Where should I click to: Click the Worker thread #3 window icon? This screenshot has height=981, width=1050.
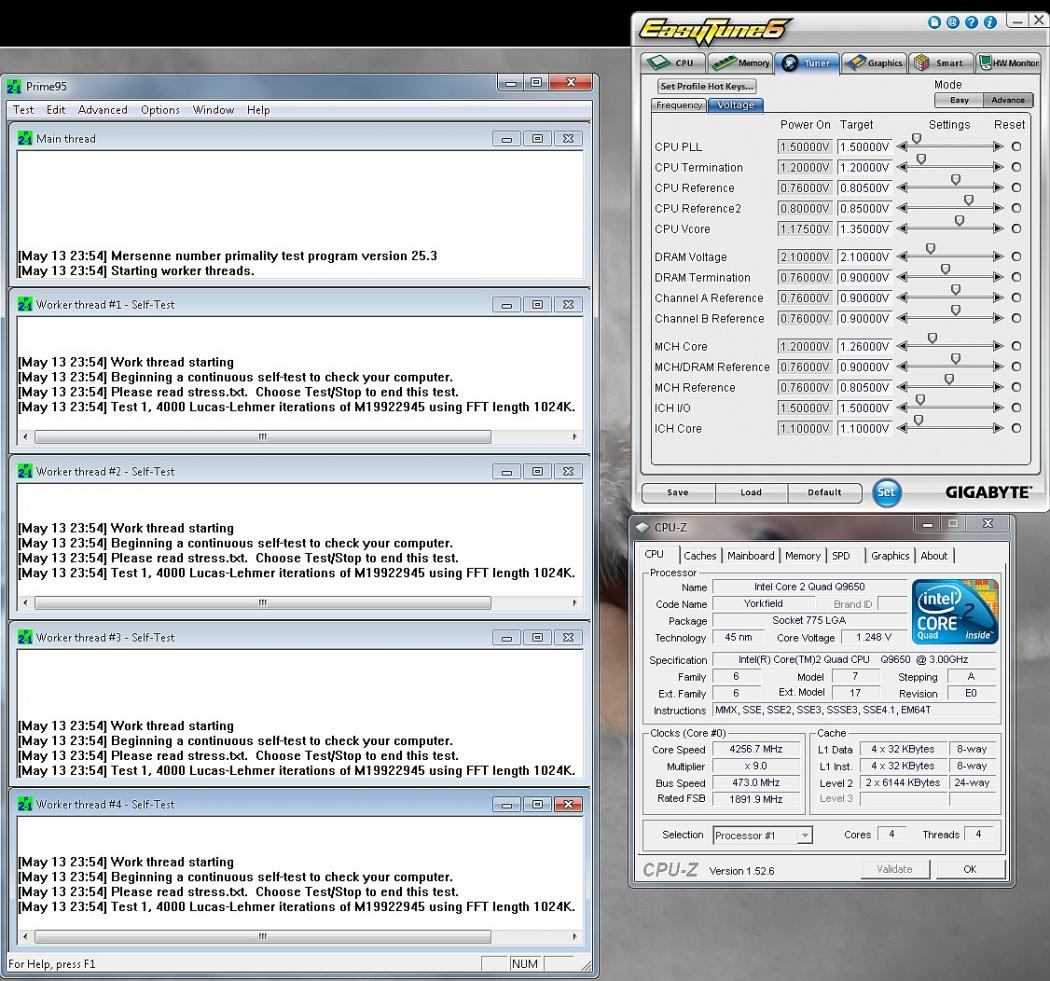pyautogui.click(x=25, y=637)
